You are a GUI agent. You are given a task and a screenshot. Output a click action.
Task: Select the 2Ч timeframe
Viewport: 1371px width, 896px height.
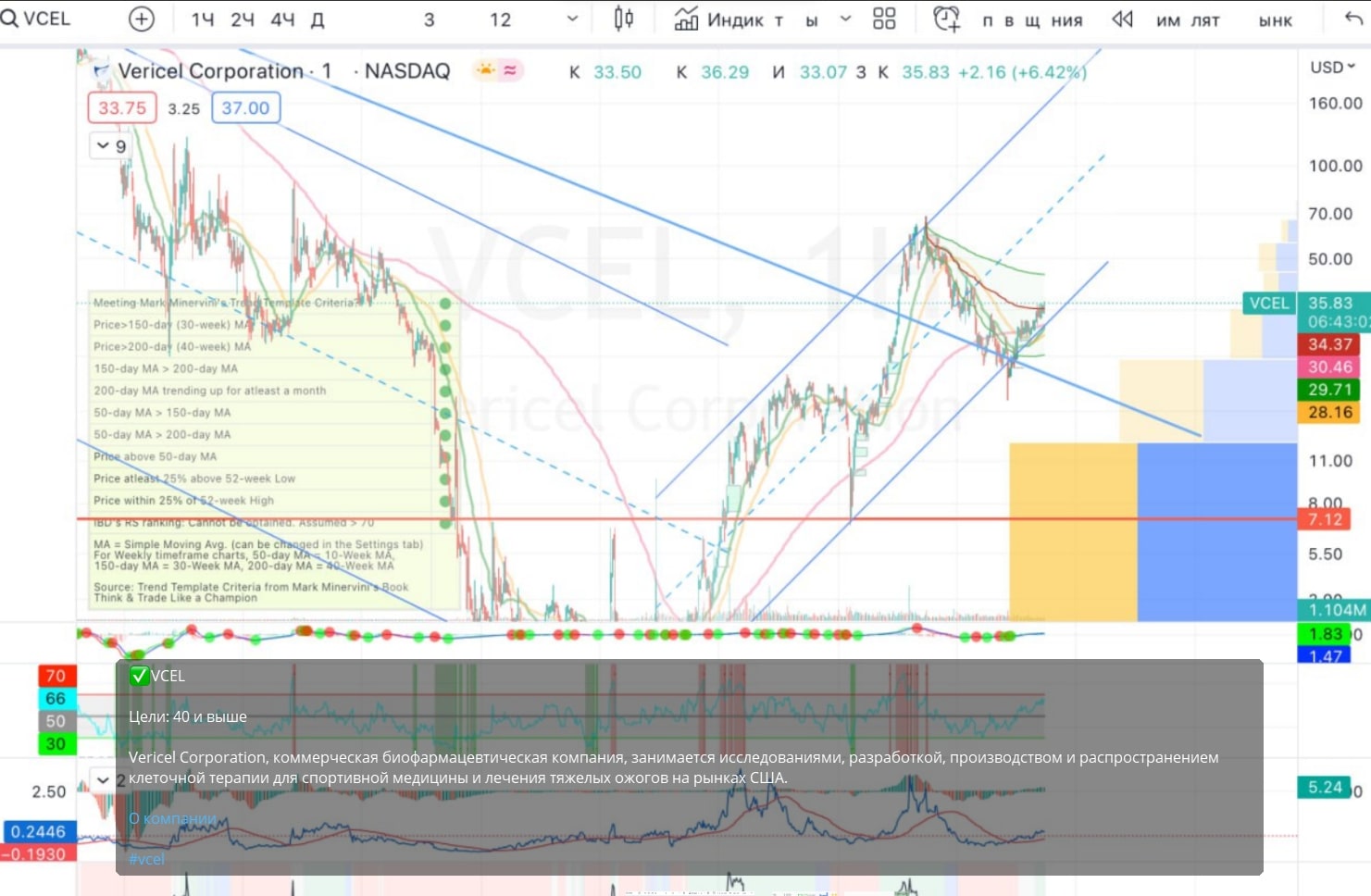243,19
